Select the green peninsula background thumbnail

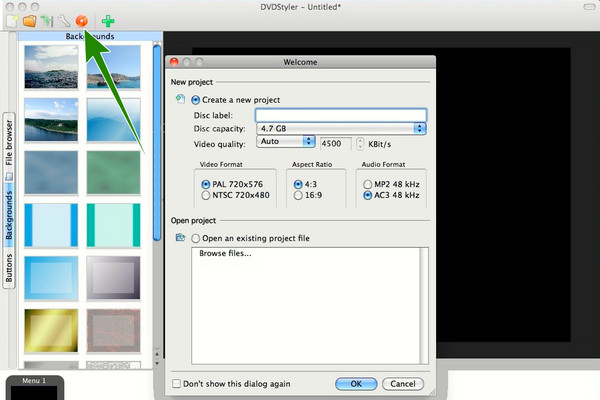(x=51, y=120)
